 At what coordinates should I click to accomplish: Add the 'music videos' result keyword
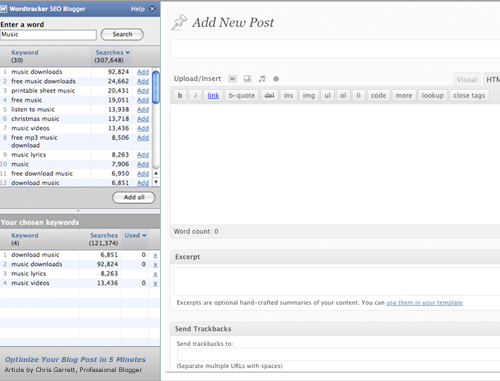pyautogui.click(x=143, y=128)
